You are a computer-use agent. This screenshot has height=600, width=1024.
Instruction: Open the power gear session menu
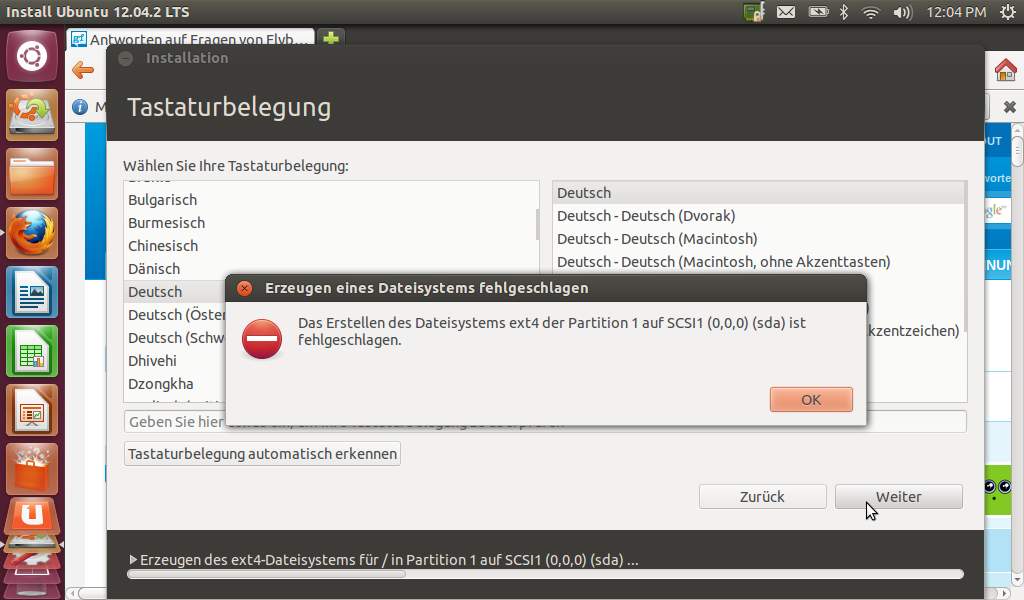[1008, 12]
